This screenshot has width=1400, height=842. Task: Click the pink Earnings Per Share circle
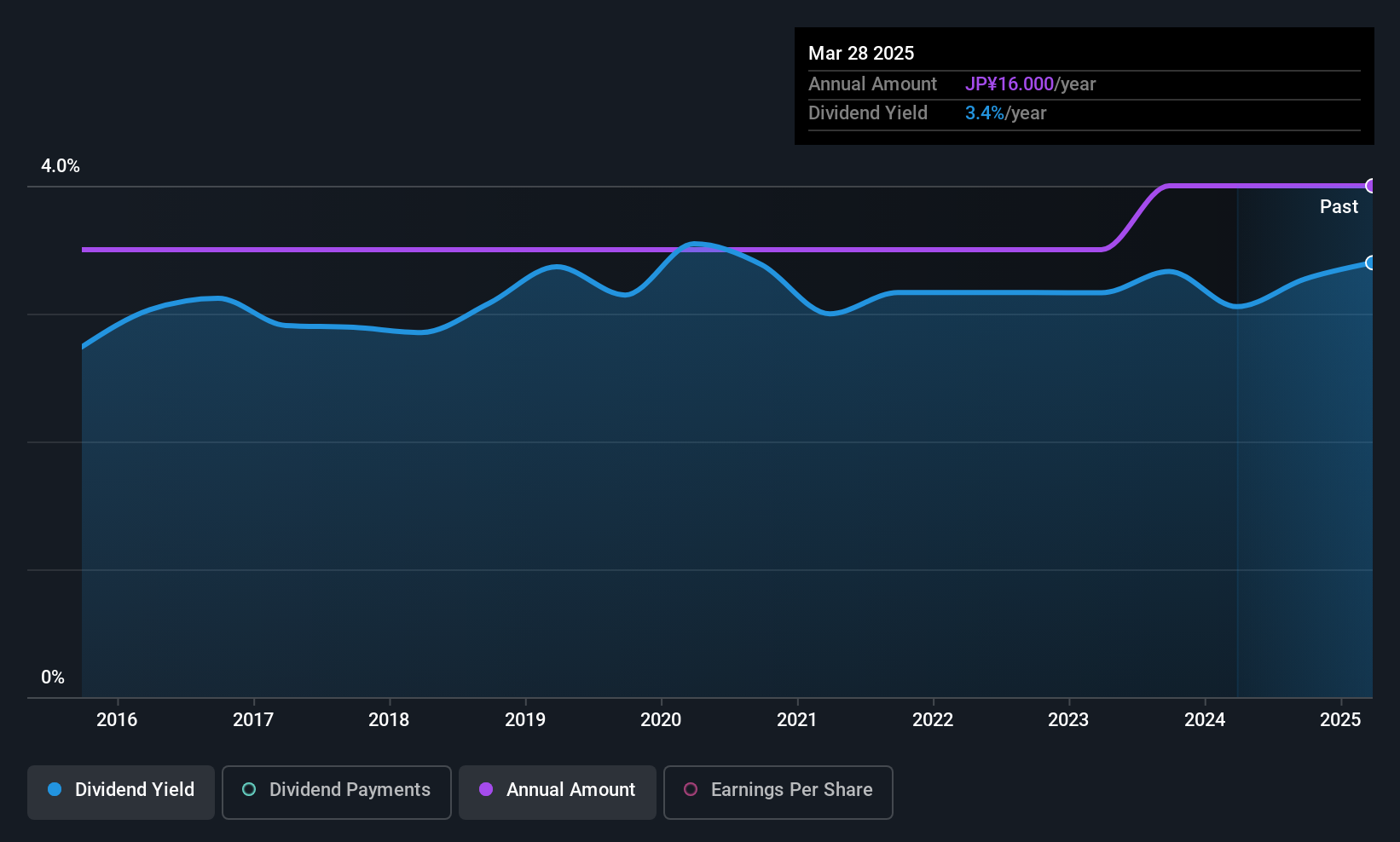691,789
